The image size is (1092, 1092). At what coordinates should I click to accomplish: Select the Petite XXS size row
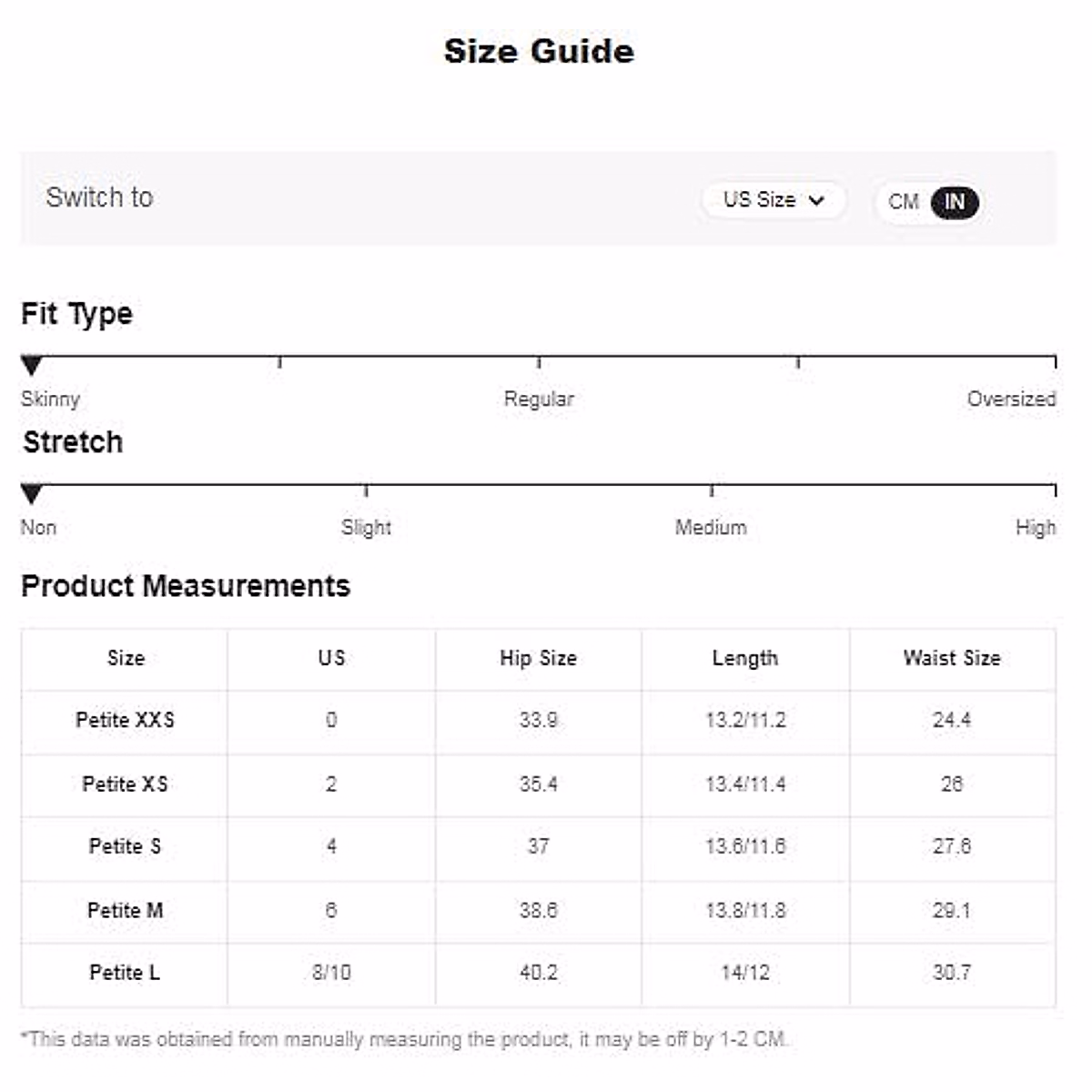(125, 720)
